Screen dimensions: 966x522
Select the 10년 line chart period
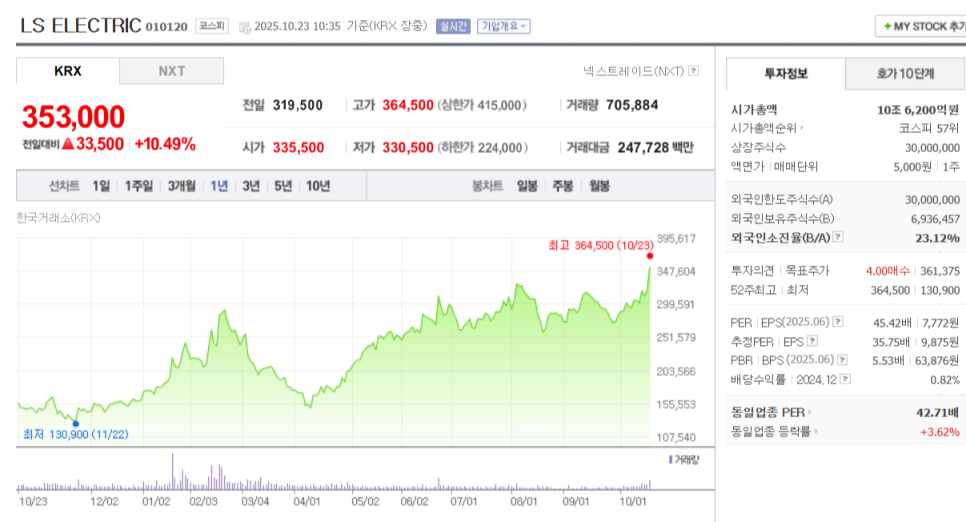point(319,186)
